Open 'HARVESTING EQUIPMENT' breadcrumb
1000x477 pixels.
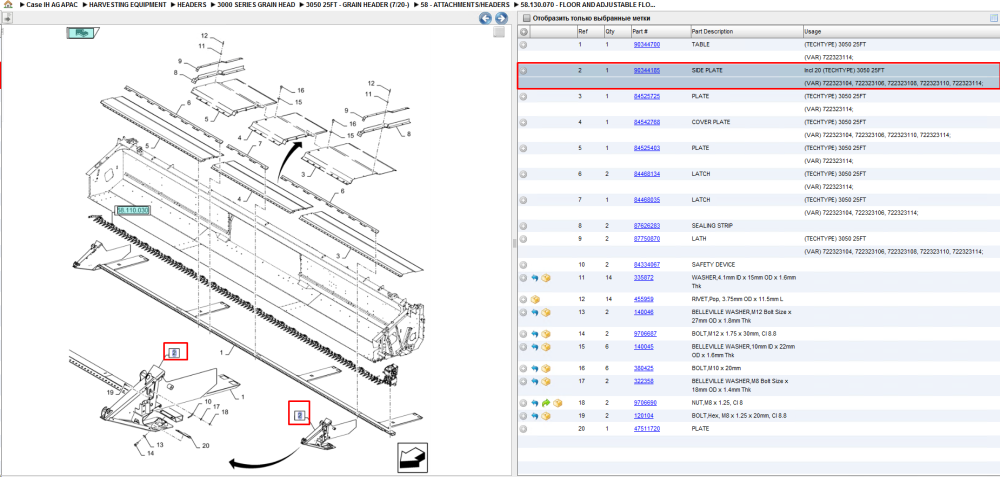[x=128, y=4]
